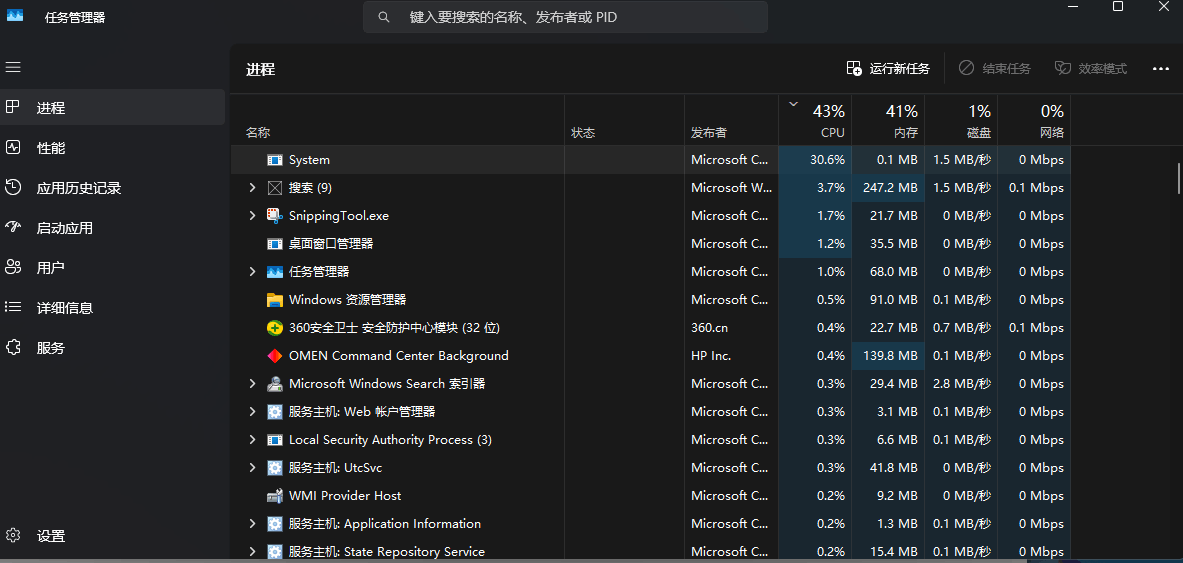Click the 30.6% CPU value for System
Viewport: 1183px width, 563px height.
[828, 160]
